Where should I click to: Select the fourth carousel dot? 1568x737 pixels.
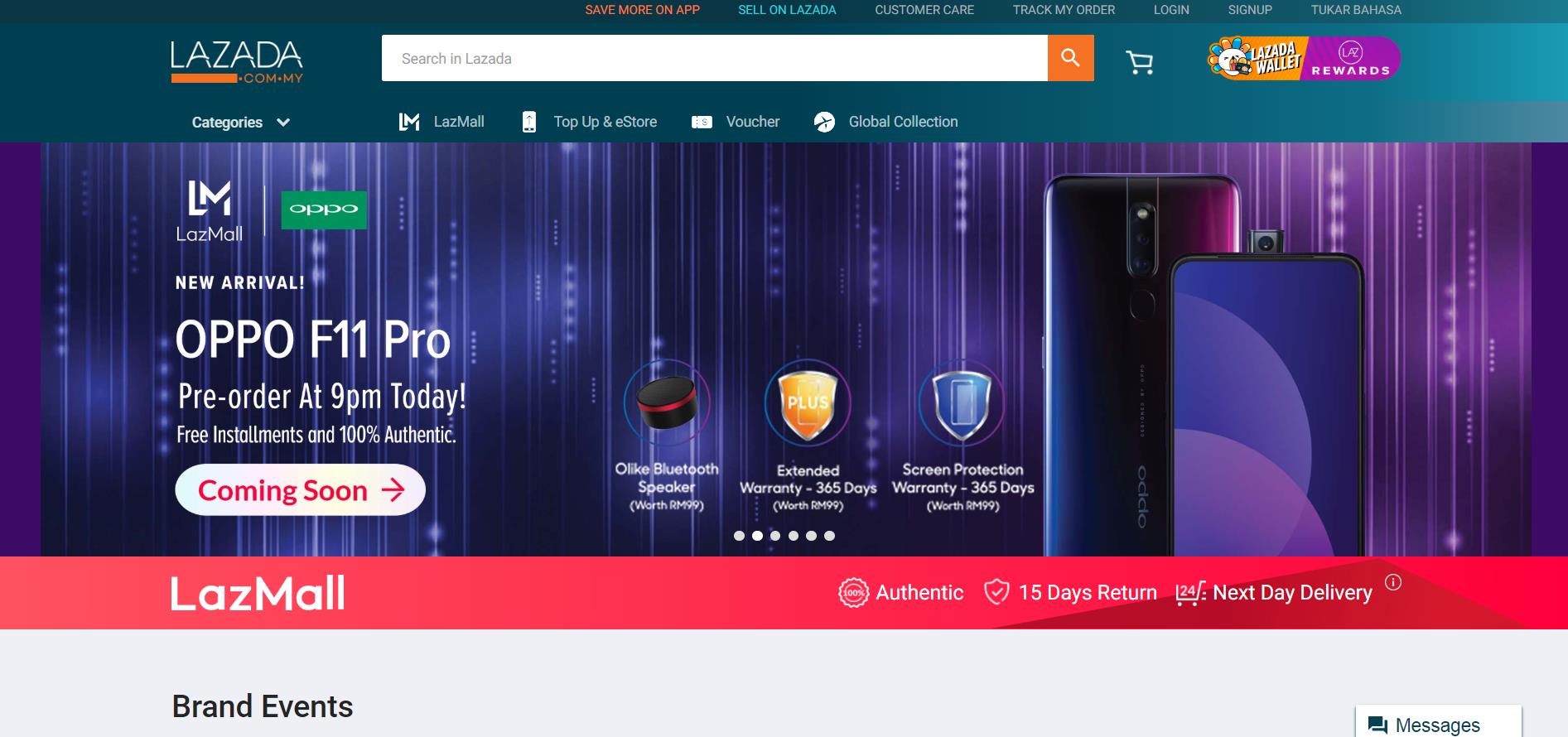tap(794, 536)
